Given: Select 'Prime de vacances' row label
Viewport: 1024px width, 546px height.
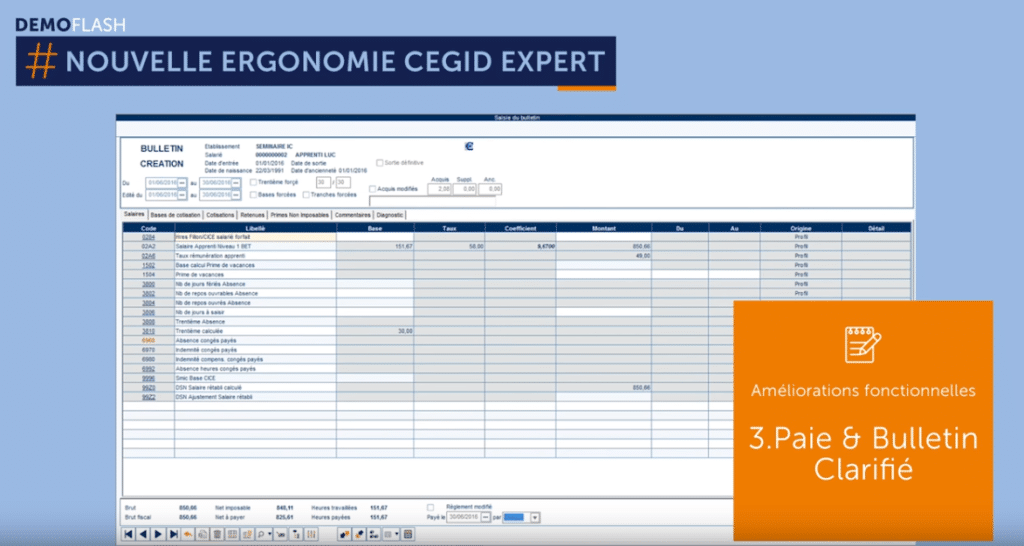Looking at the screenshot, I should coord(199,275).
